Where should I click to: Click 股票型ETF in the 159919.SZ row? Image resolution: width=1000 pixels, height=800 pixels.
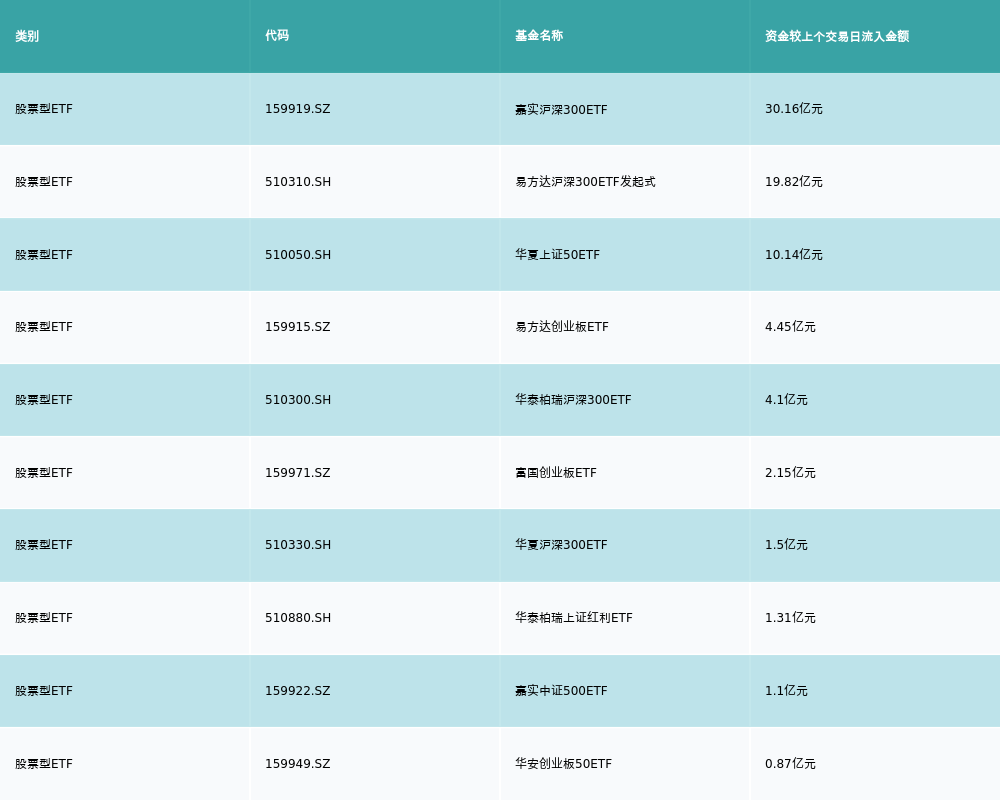(44, 109)
